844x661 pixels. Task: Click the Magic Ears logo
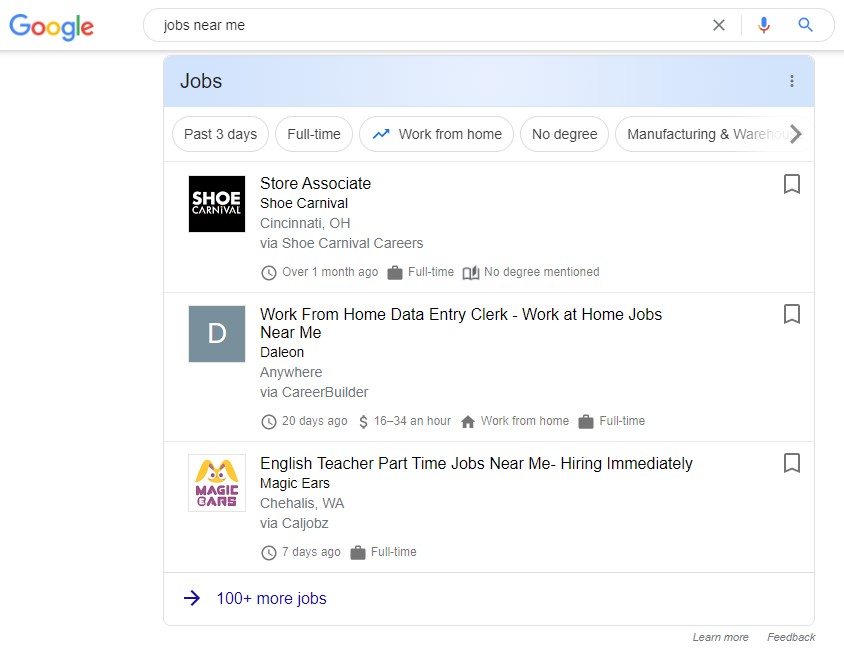[217, 483]
